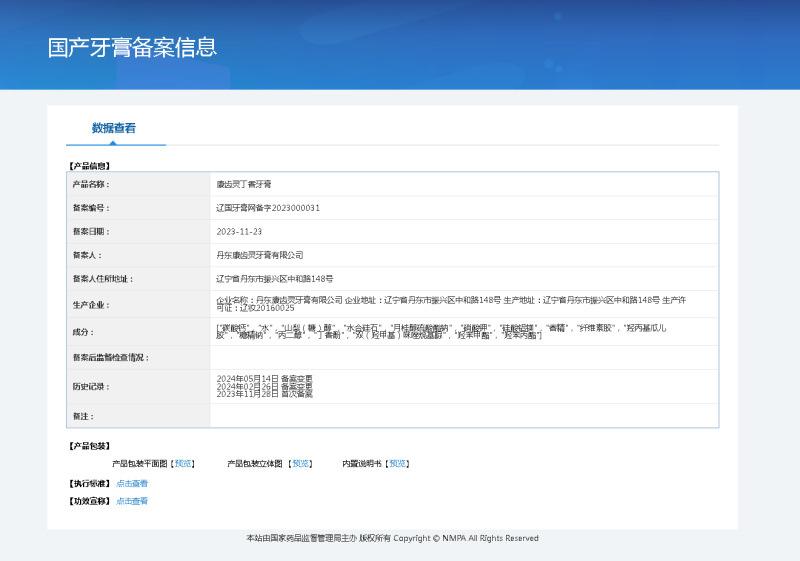Click the NMPA copyright footer text
The image size is (800, 561).
392,538
